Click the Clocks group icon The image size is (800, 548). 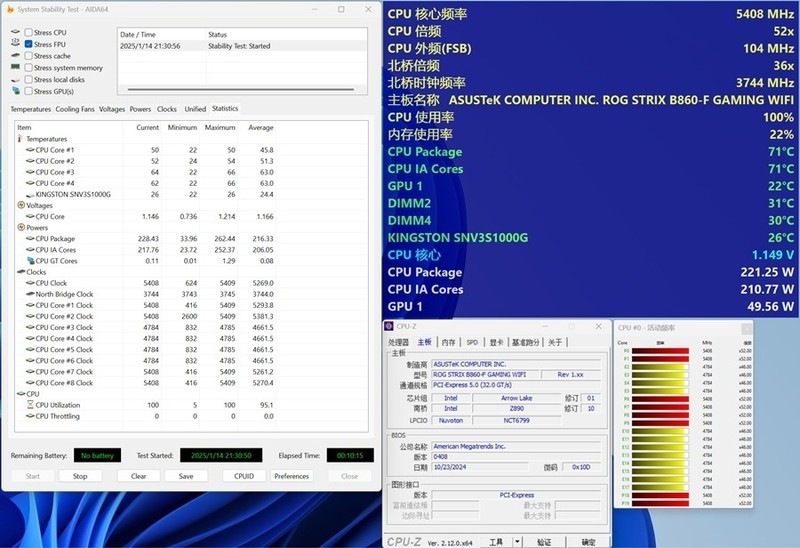coord(21,272)
